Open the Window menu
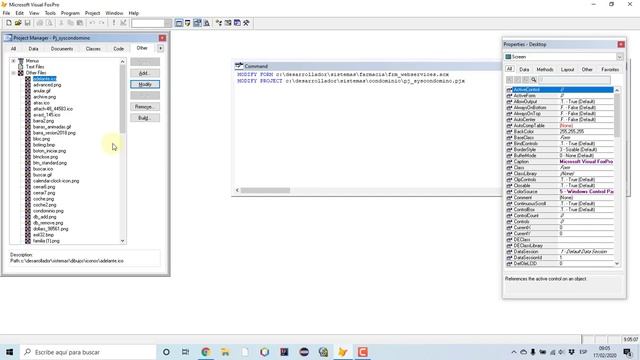 coord(114,13)
